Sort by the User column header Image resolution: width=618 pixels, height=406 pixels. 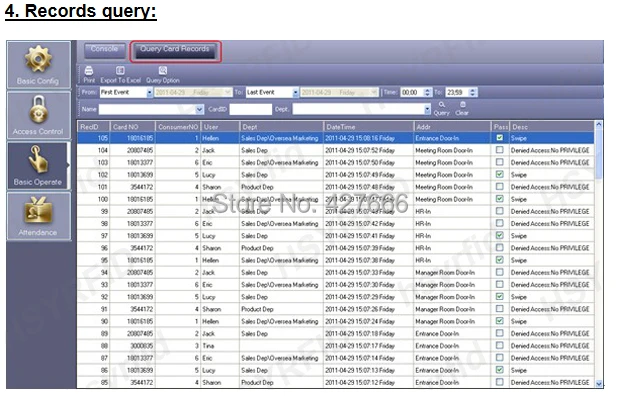pyautogui.click(x=220, y=127)
